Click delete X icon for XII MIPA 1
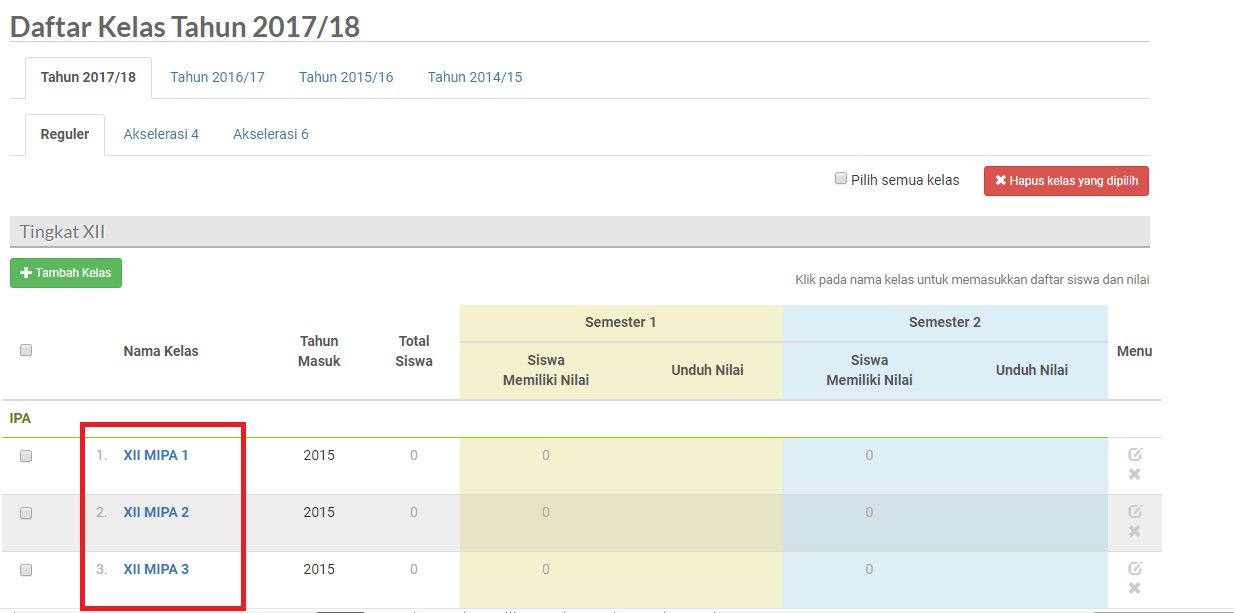The image size is (1234, 613). click(x=1135, y=474)
